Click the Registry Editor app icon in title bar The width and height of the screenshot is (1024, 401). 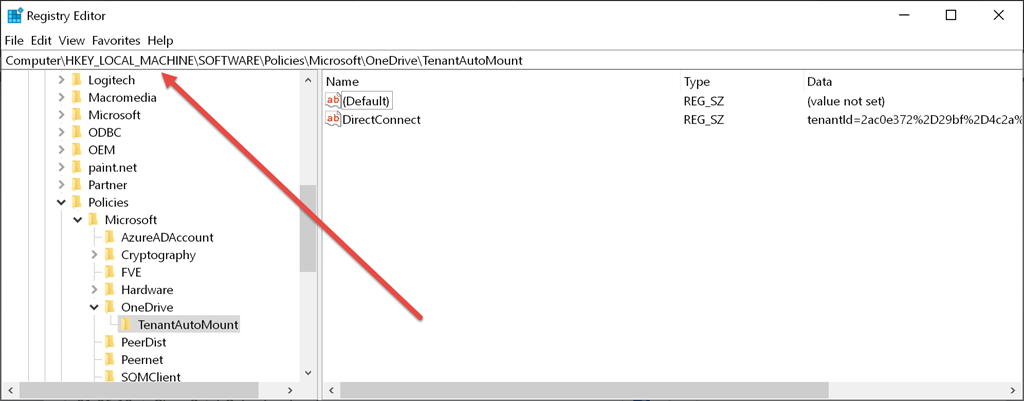click(15, 15)
